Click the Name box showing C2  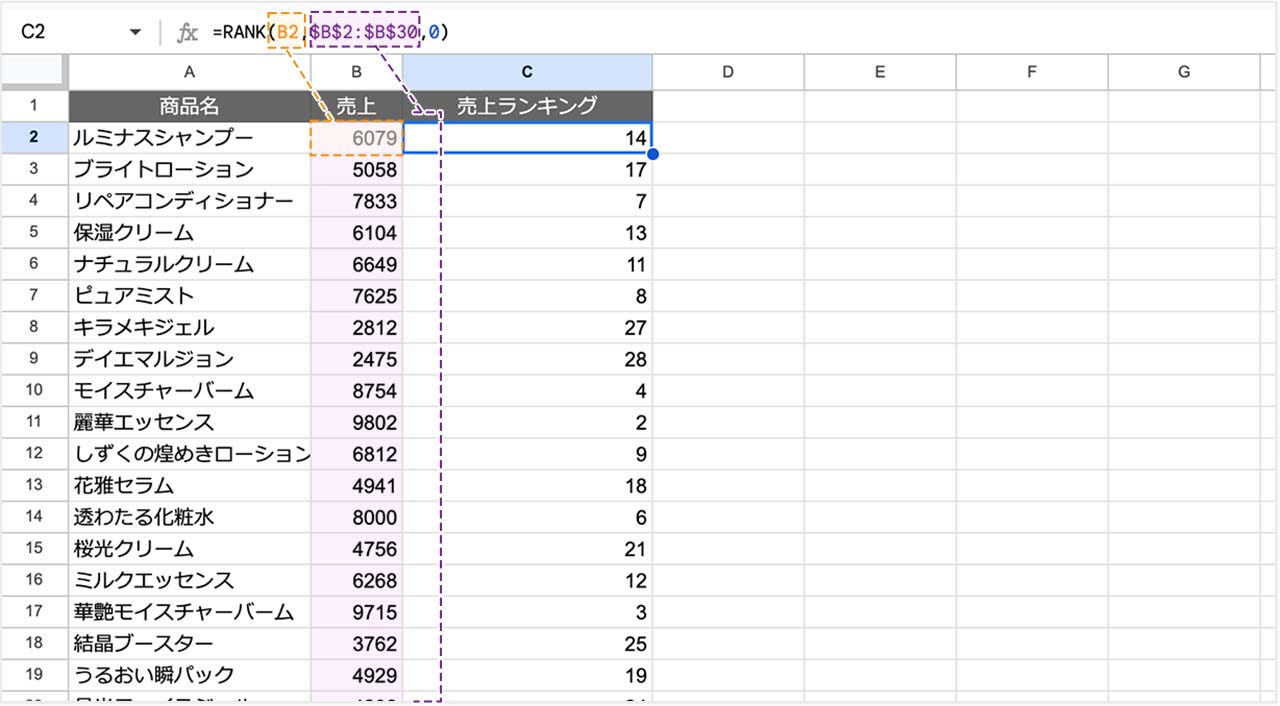[60, 33]
